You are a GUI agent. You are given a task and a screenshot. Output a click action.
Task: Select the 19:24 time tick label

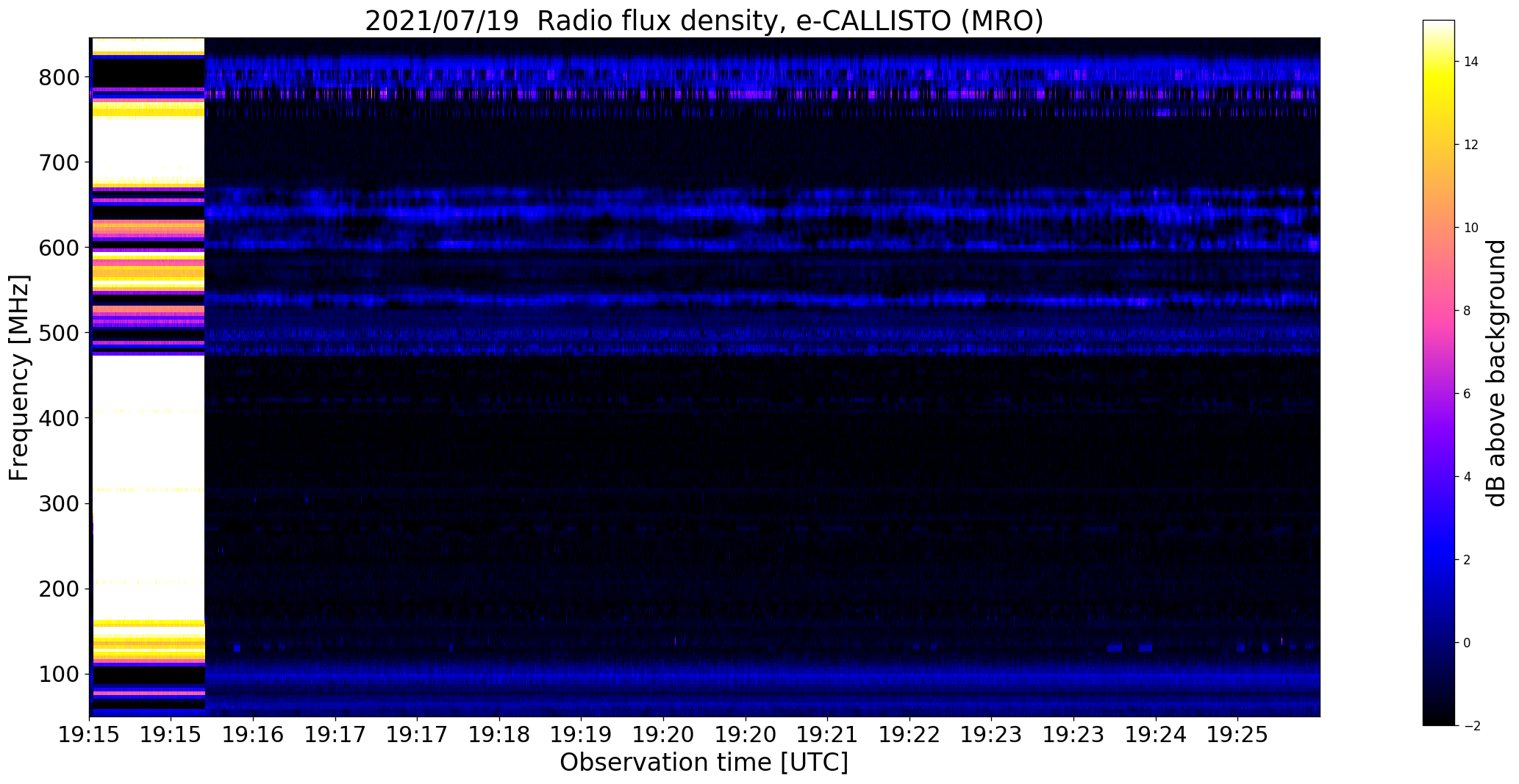(x=1155, y=735)
